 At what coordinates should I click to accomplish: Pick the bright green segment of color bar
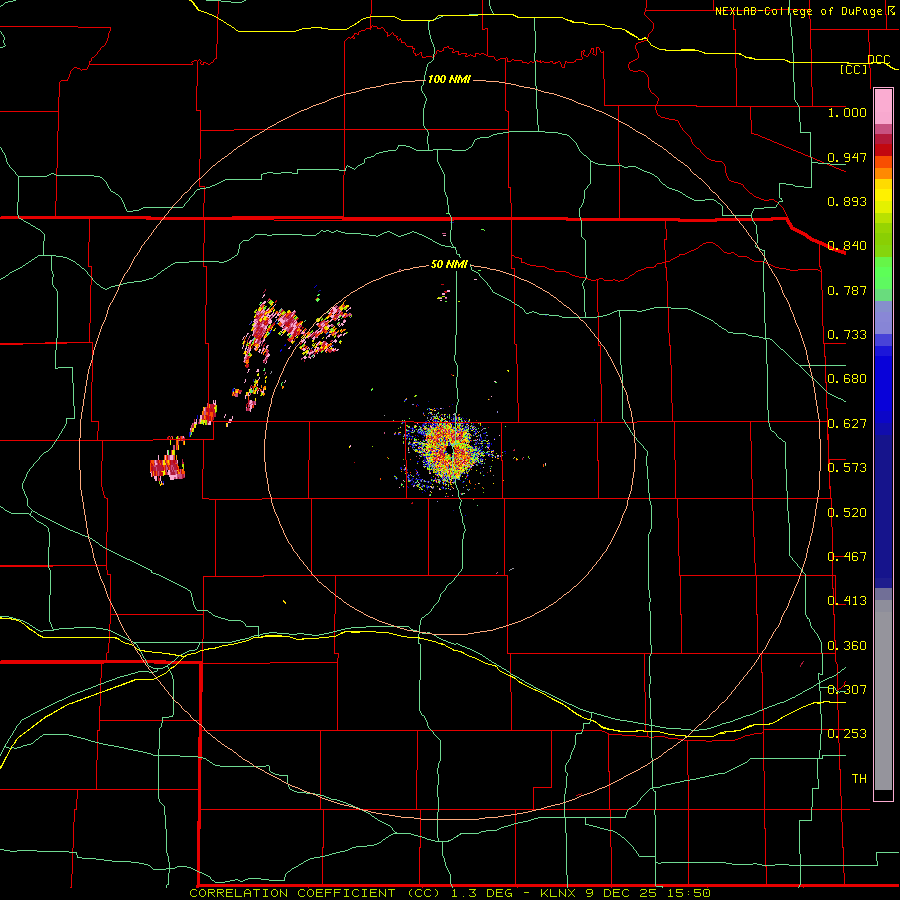point(883,273)
